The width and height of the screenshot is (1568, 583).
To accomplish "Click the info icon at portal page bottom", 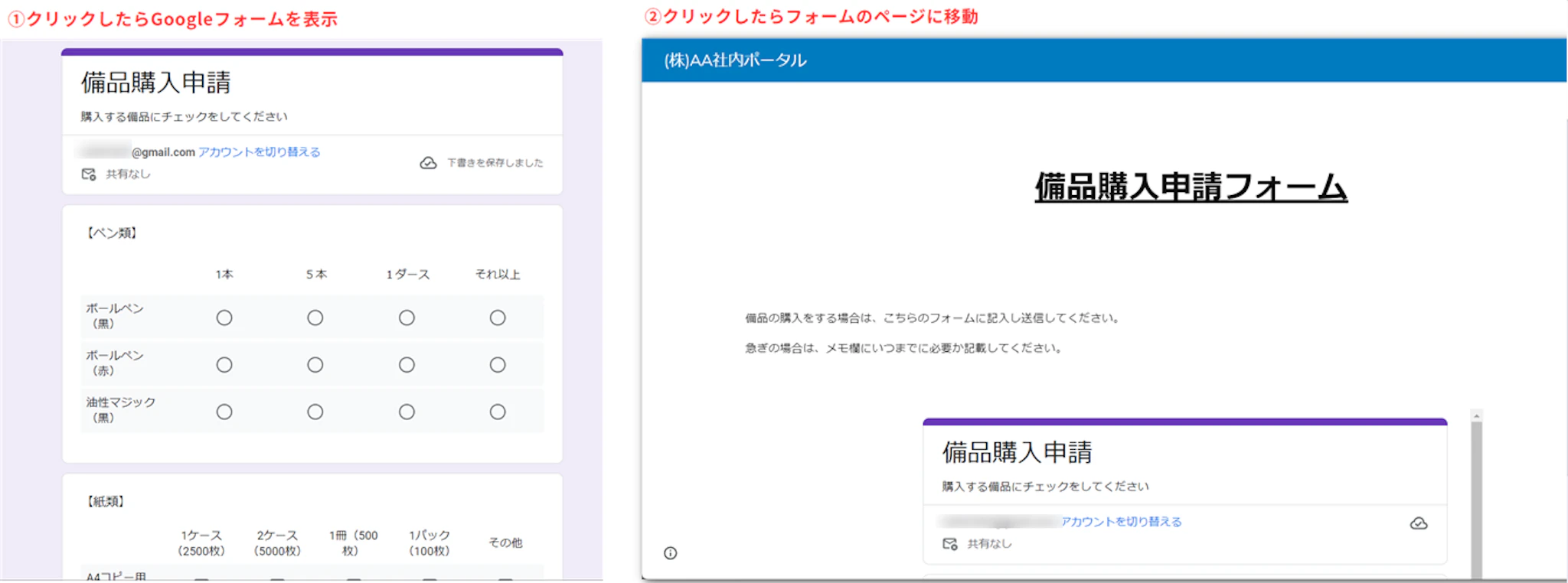I will pos(671,553).
